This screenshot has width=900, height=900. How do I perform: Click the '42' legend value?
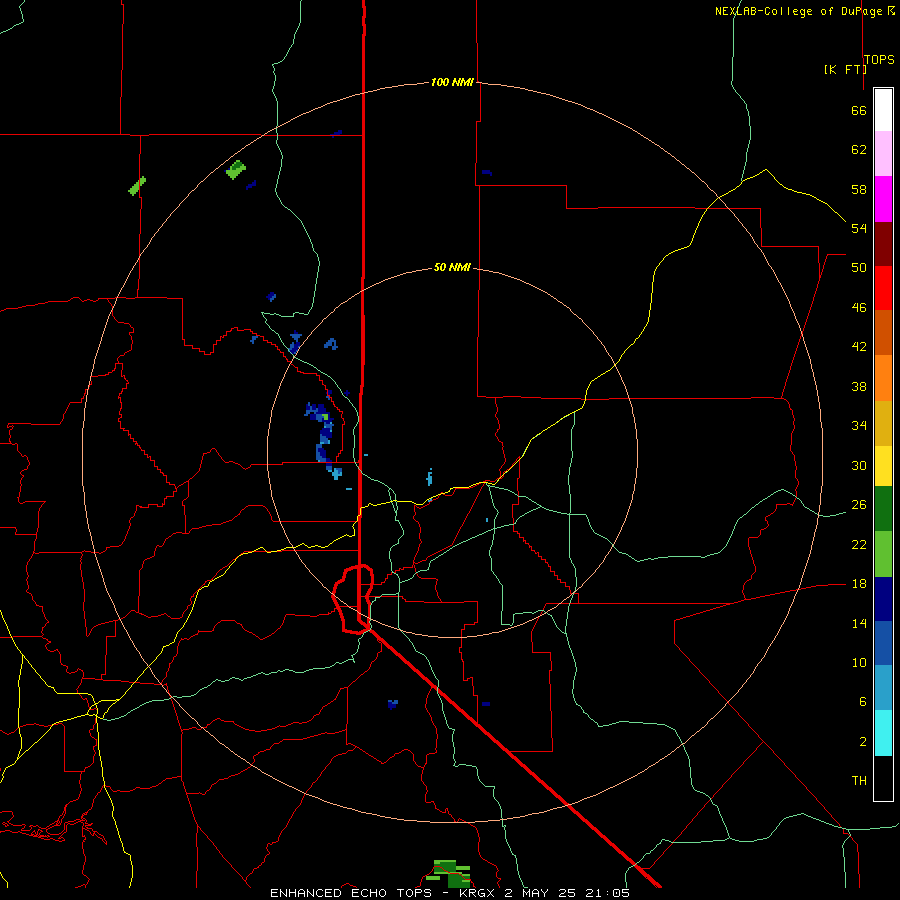[x=859, y=347]
